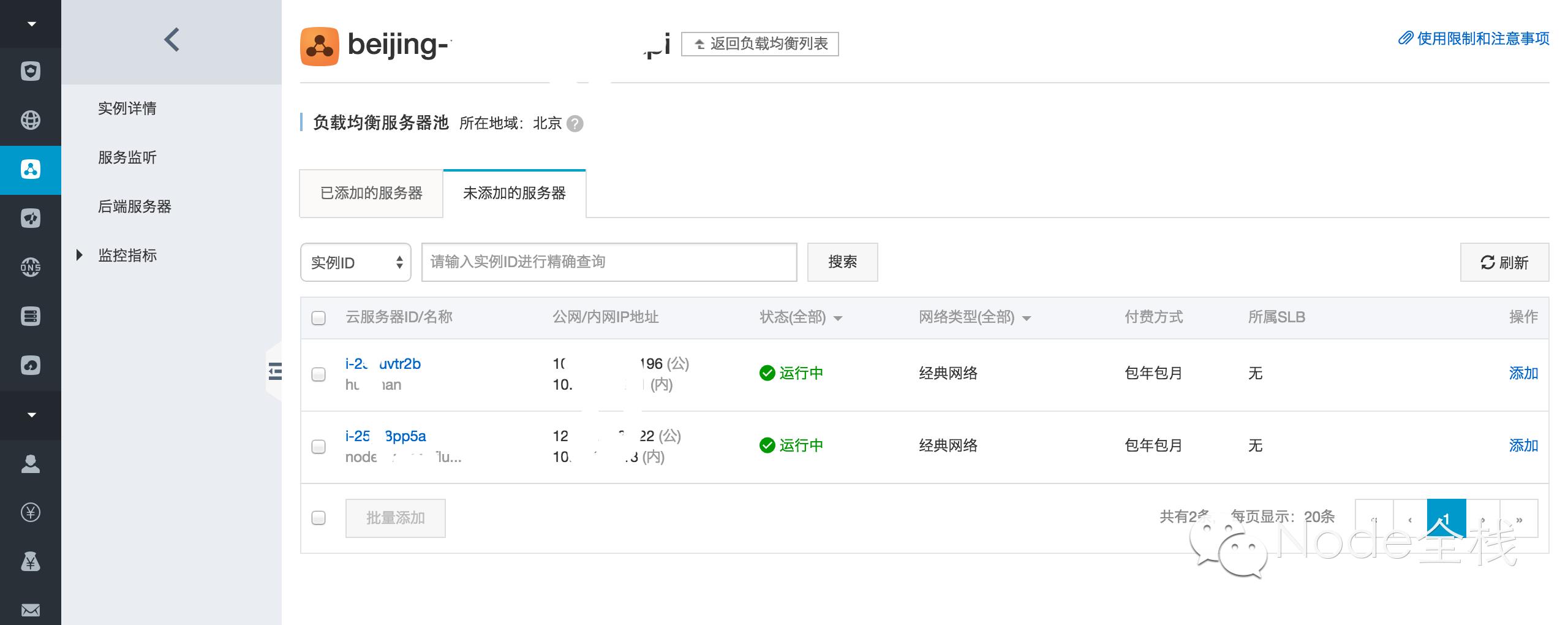Open the 实例ID search type dropdown
1568x625 pixels.
coord(356,262)
